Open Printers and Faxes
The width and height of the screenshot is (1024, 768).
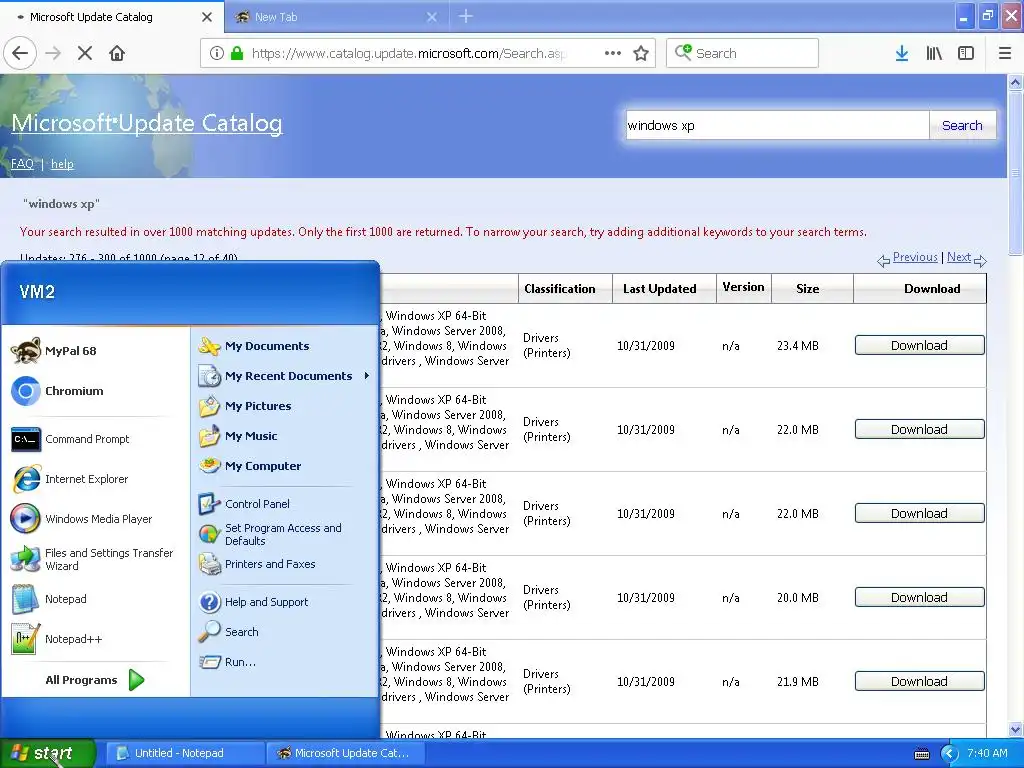coord(284,564)
